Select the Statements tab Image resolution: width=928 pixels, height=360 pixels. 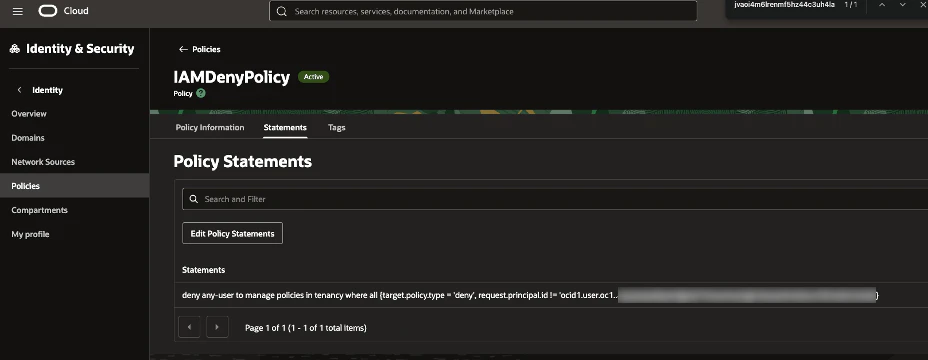(x=285, y=127)
